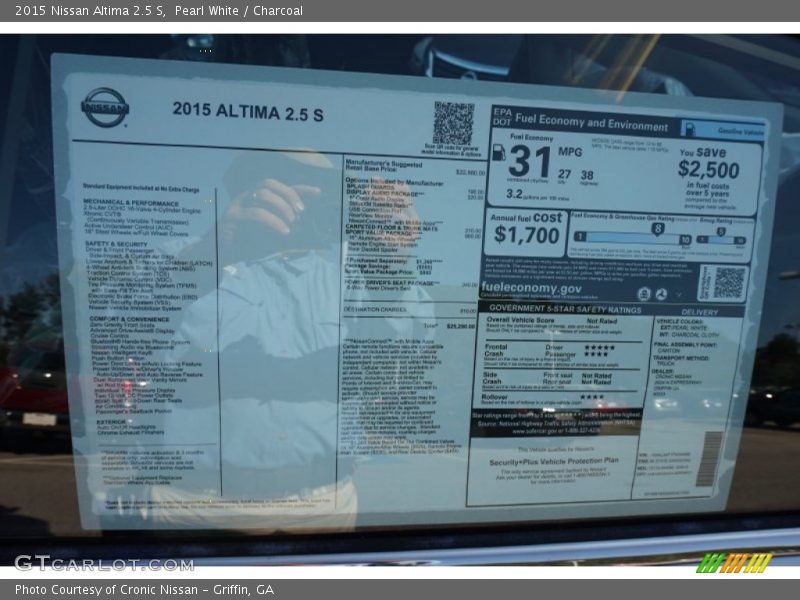Click 'Photo Courtesy of Cronic Nissan' caption

pyautogui.click(x=106, y=590)
